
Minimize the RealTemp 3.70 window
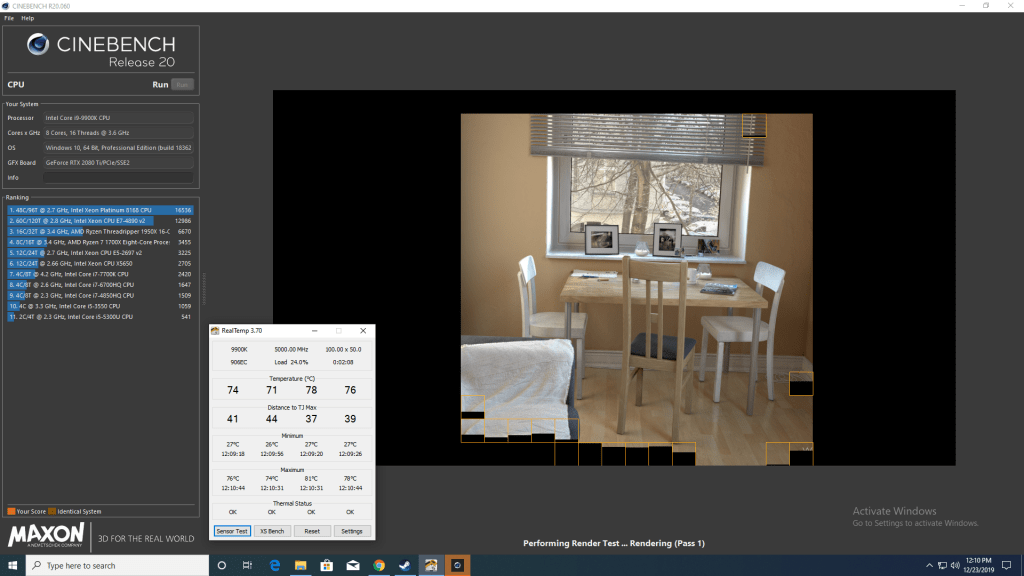pos(314,330)
